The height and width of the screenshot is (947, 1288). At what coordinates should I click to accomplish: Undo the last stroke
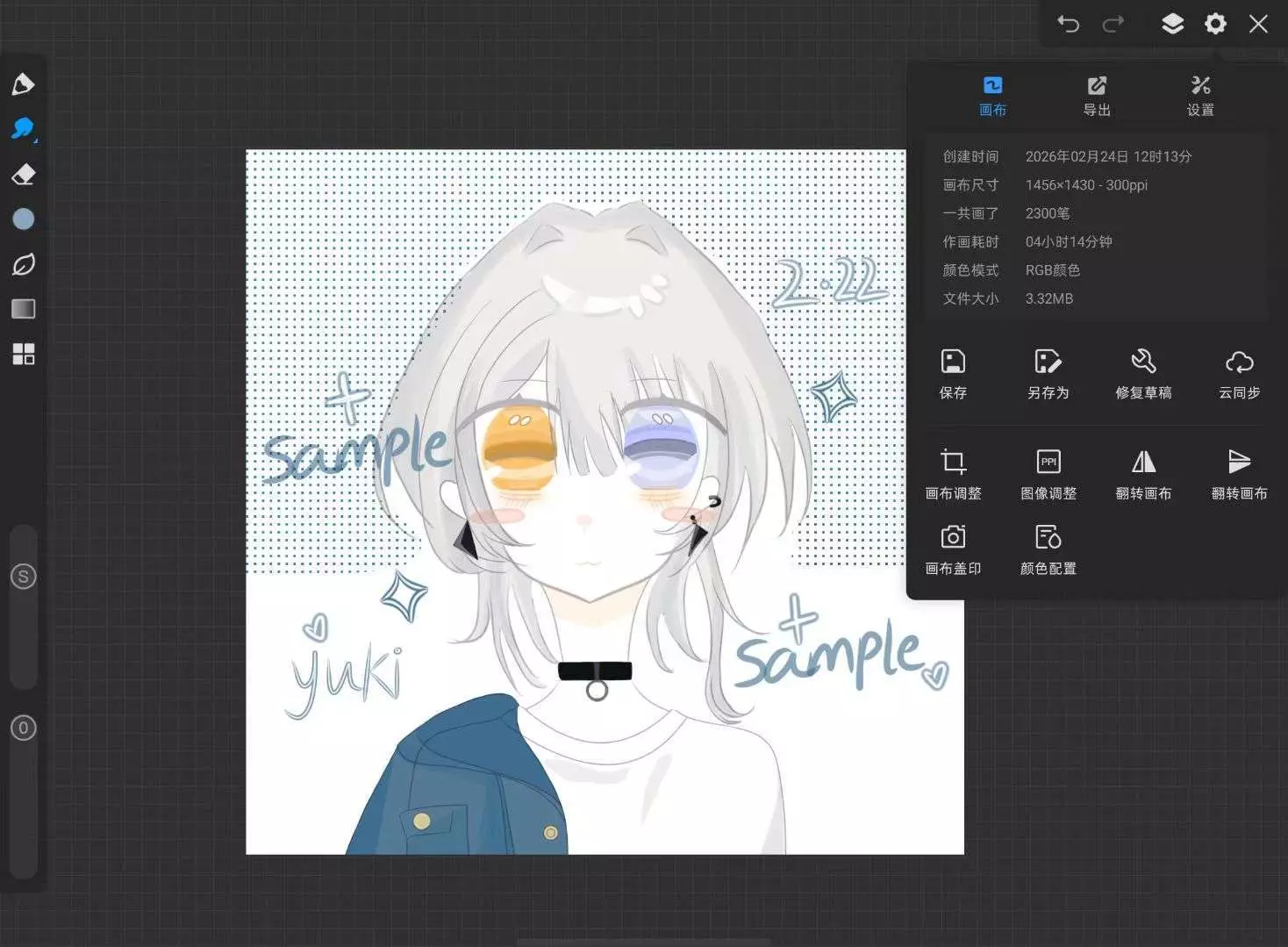tap(1068, 24)
